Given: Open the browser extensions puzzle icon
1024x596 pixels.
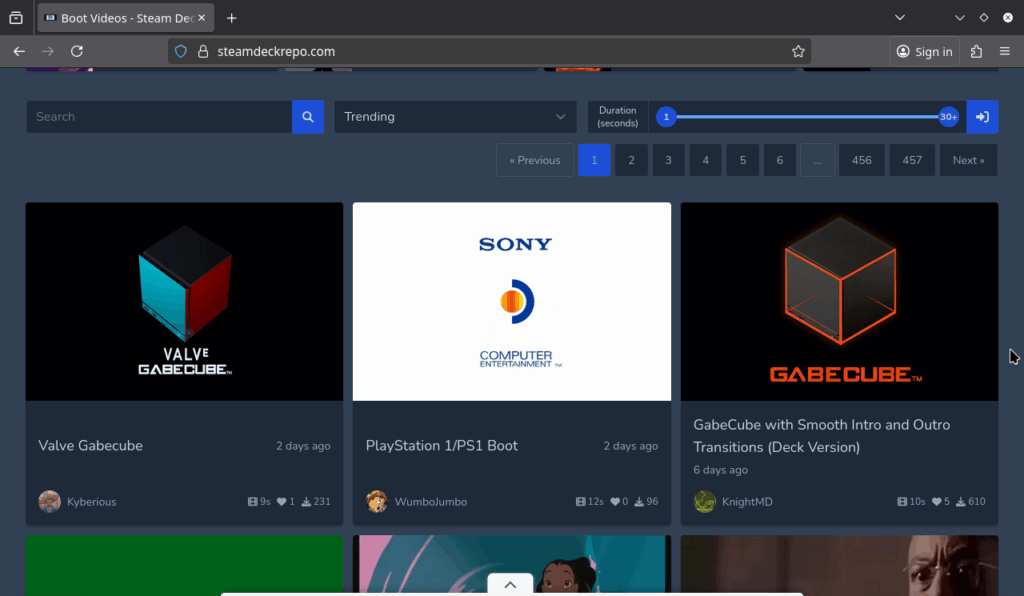Looking at the screenshot, I should (x=975, y=51).
